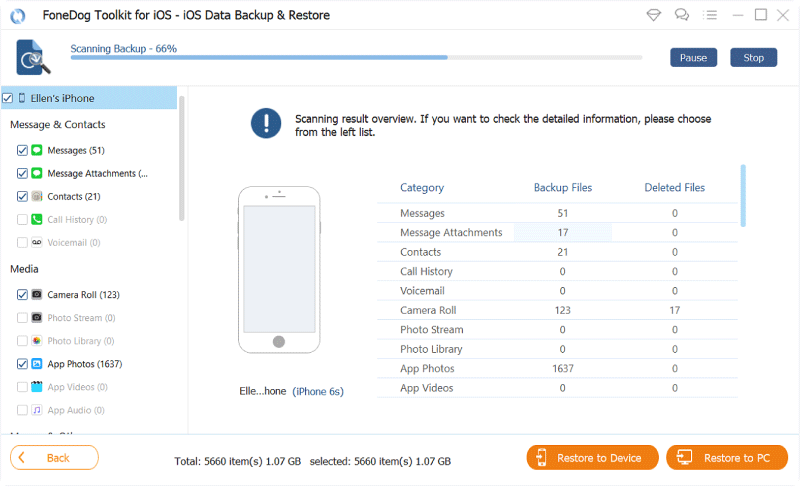
Task: Click the Message & Contacts heading
Action: tap(58, 124)
